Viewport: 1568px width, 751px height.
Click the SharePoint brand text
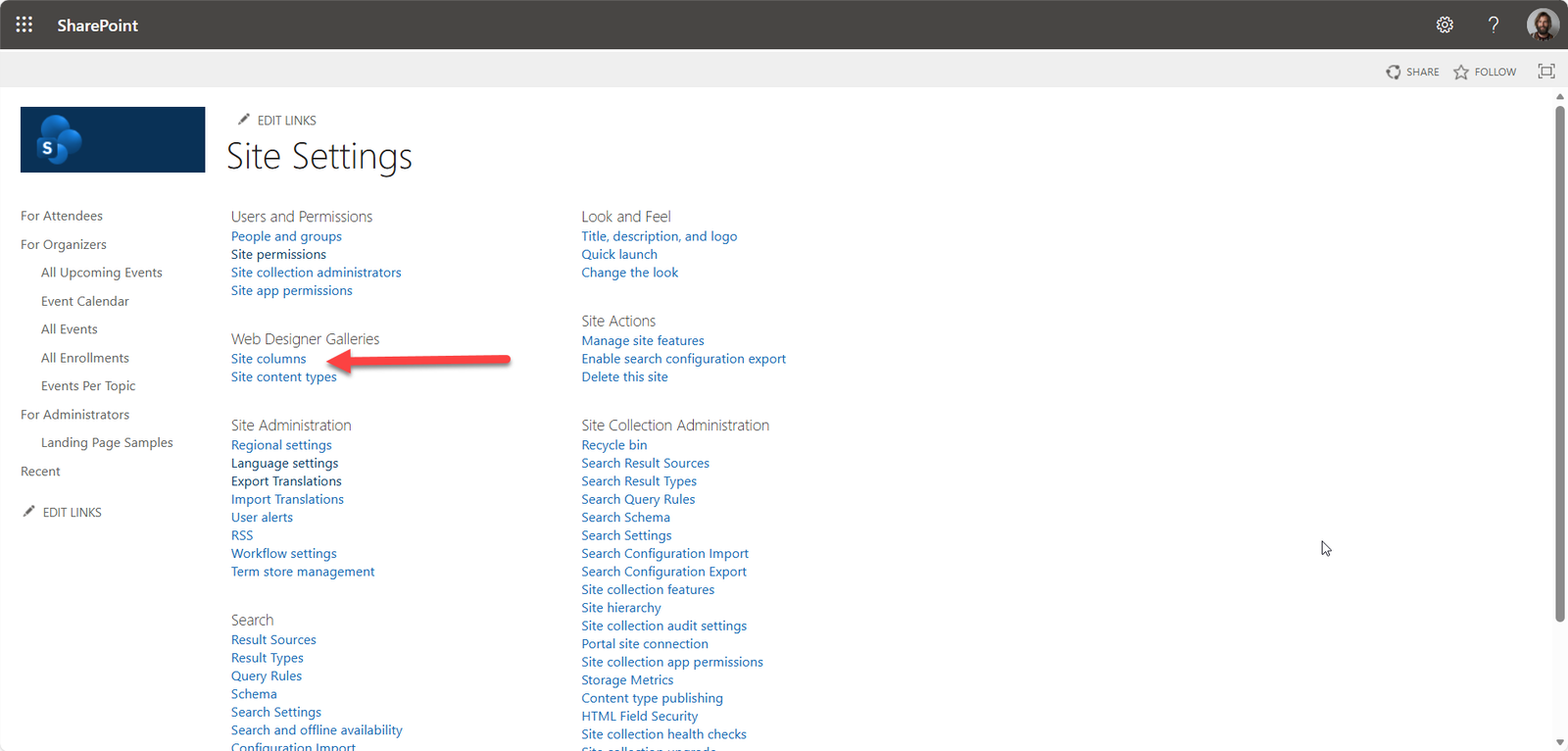tap(97, 25)
